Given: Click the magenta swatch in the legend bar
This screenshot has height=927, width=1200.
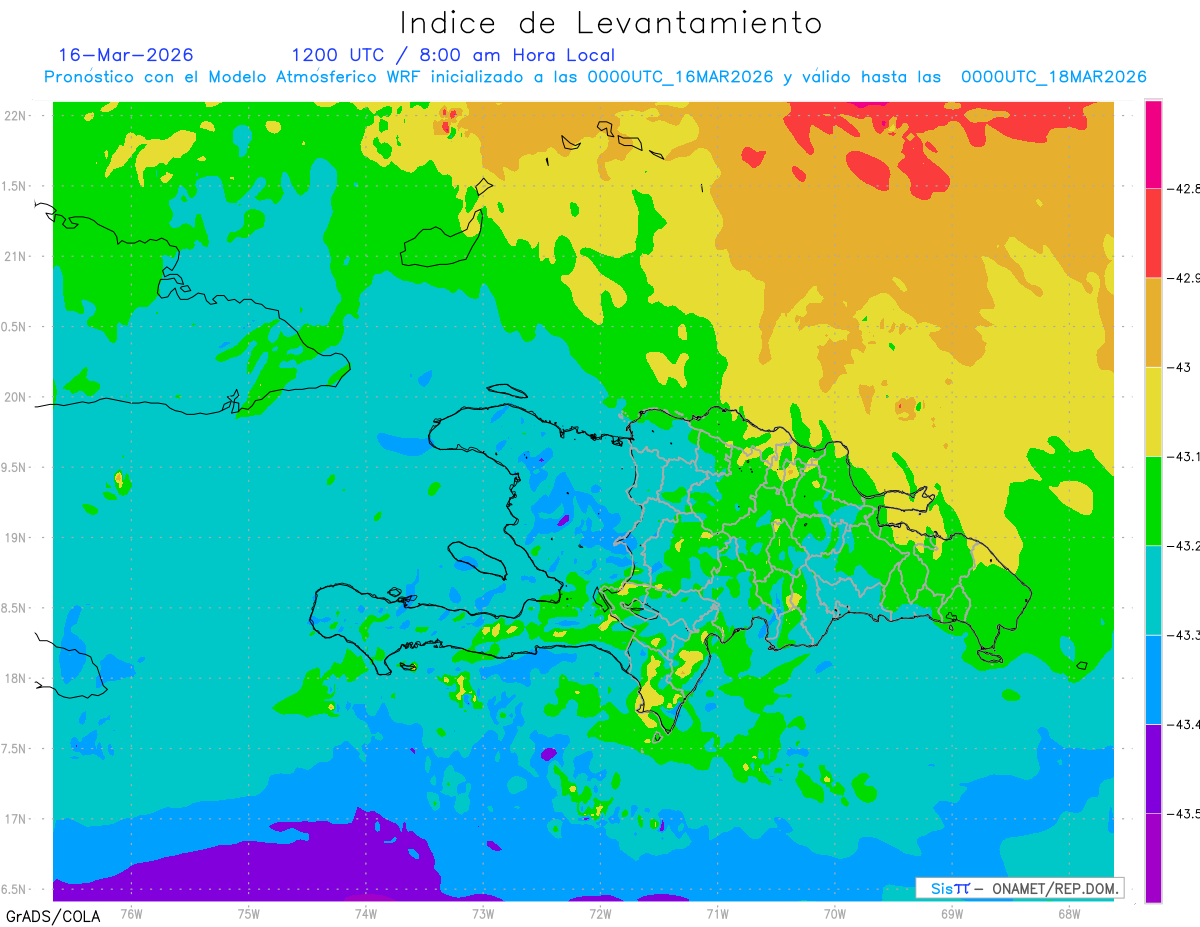Looking at the screenshot, I should 1153,144.
